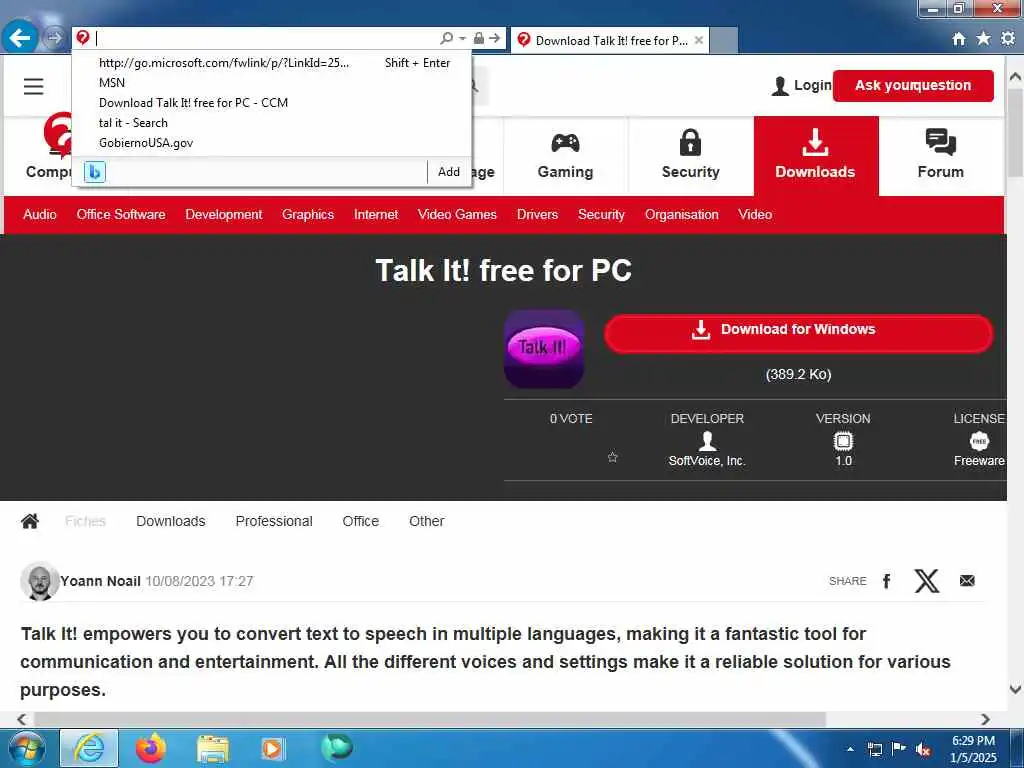The height and width of the screenshot is (768, 1024).
Task: Click Office breadcrumb link
Action: click(360, 521)
